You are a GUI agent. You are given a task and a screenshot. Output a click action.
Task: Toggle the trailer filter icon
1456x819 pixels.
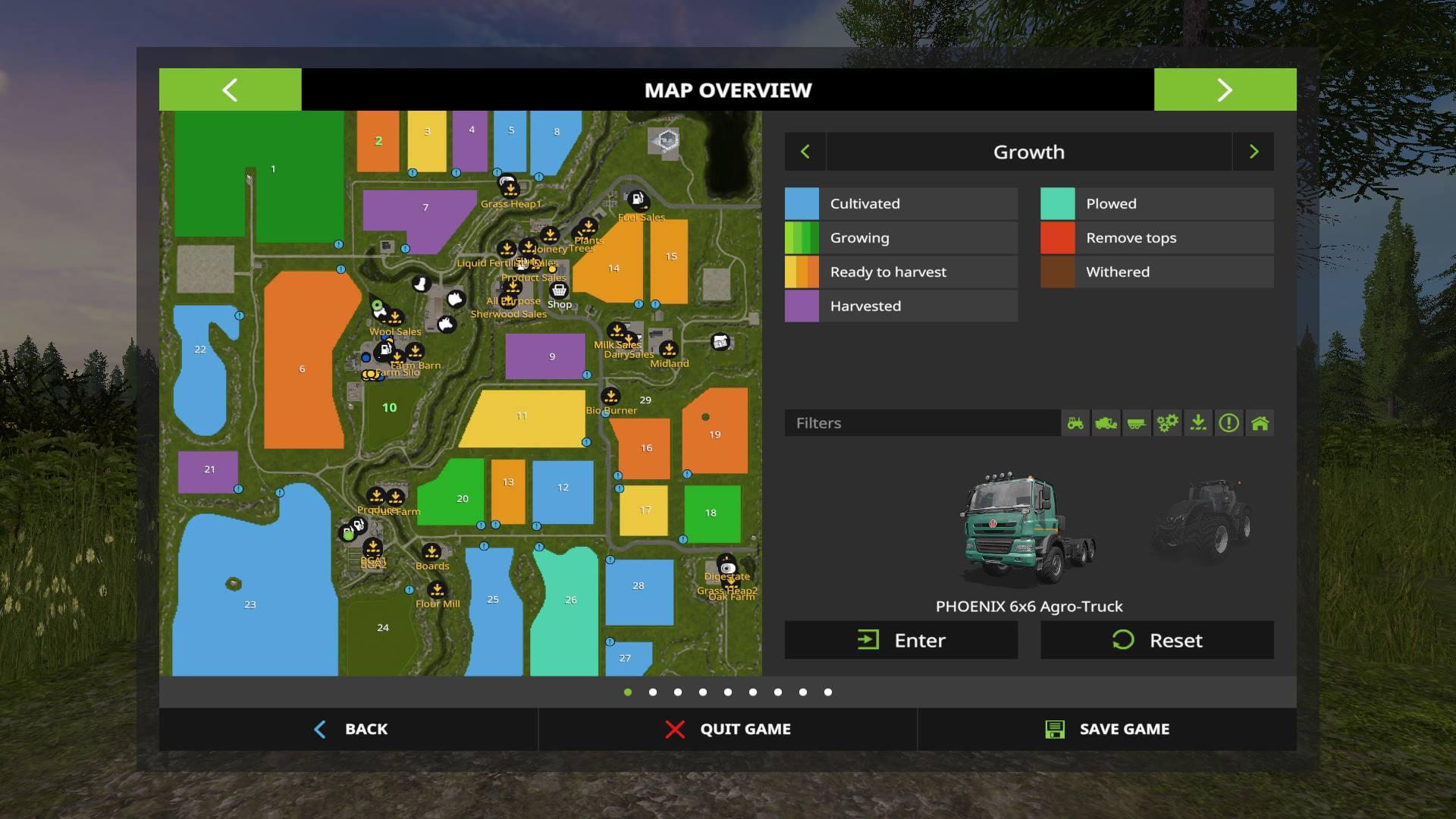point(1137,423)
